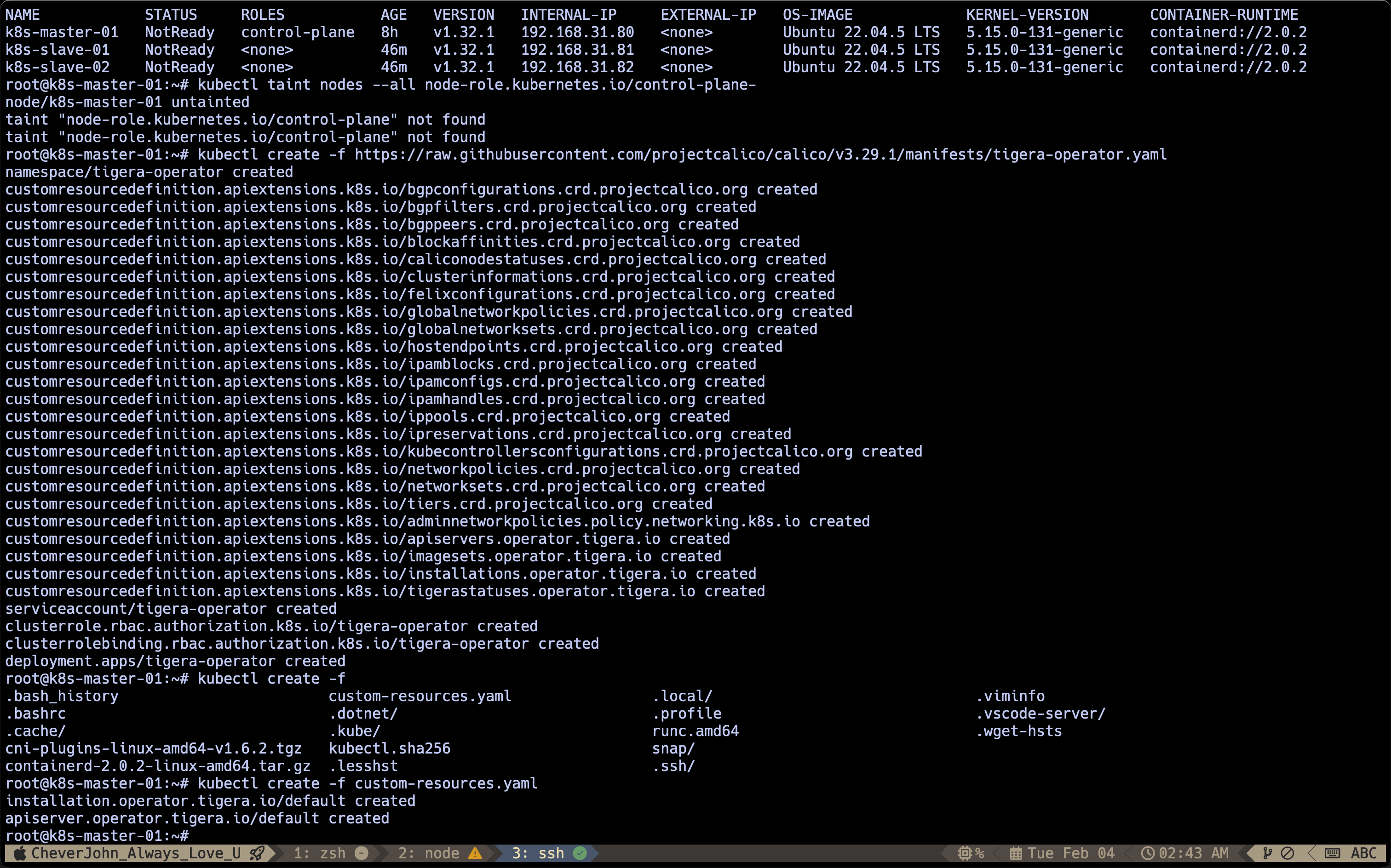Click the kubecontrollersconfigurations CRD line

464,451
